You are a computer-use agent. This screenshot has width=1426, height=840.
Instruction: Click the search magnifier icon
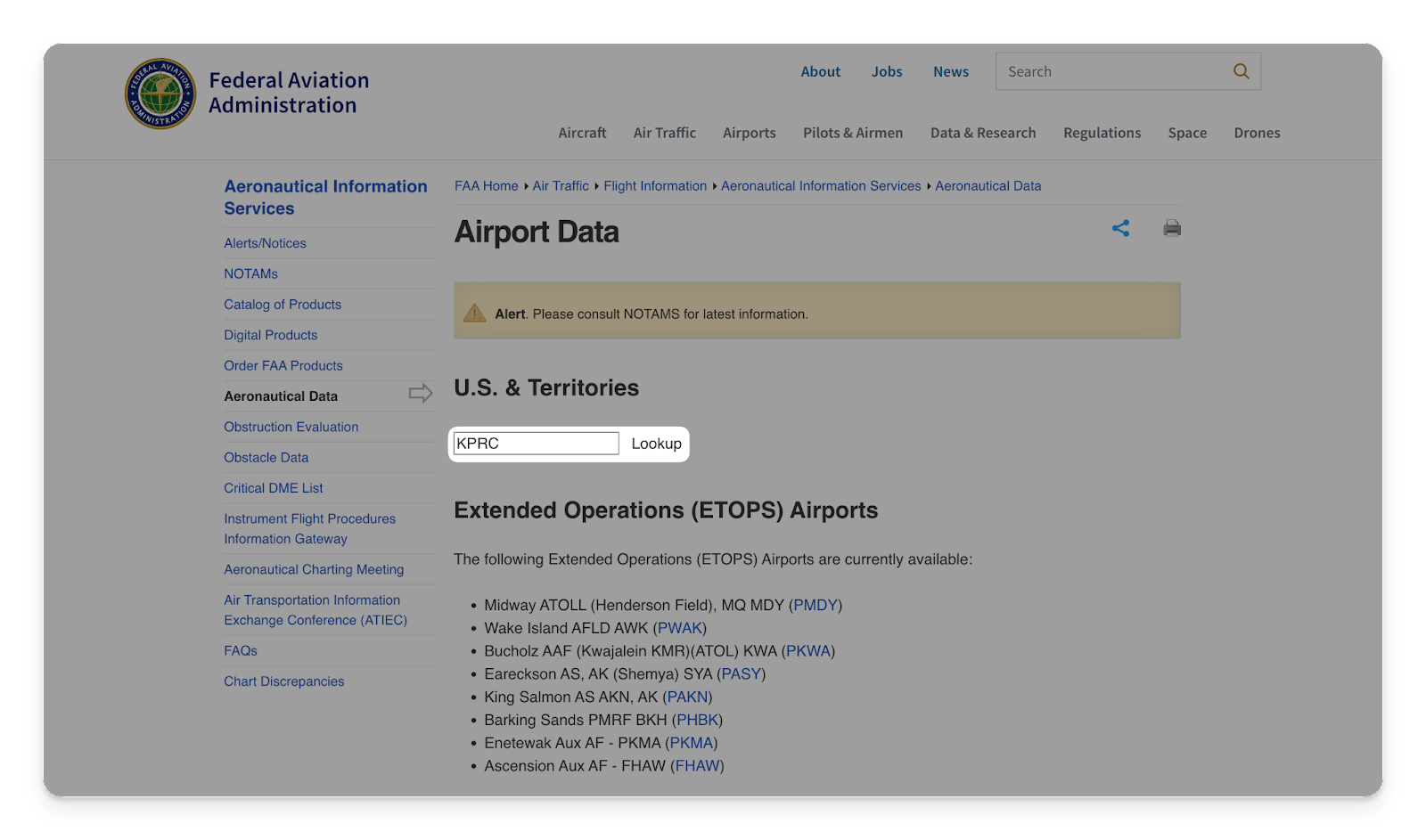[x=1241, y=71]
